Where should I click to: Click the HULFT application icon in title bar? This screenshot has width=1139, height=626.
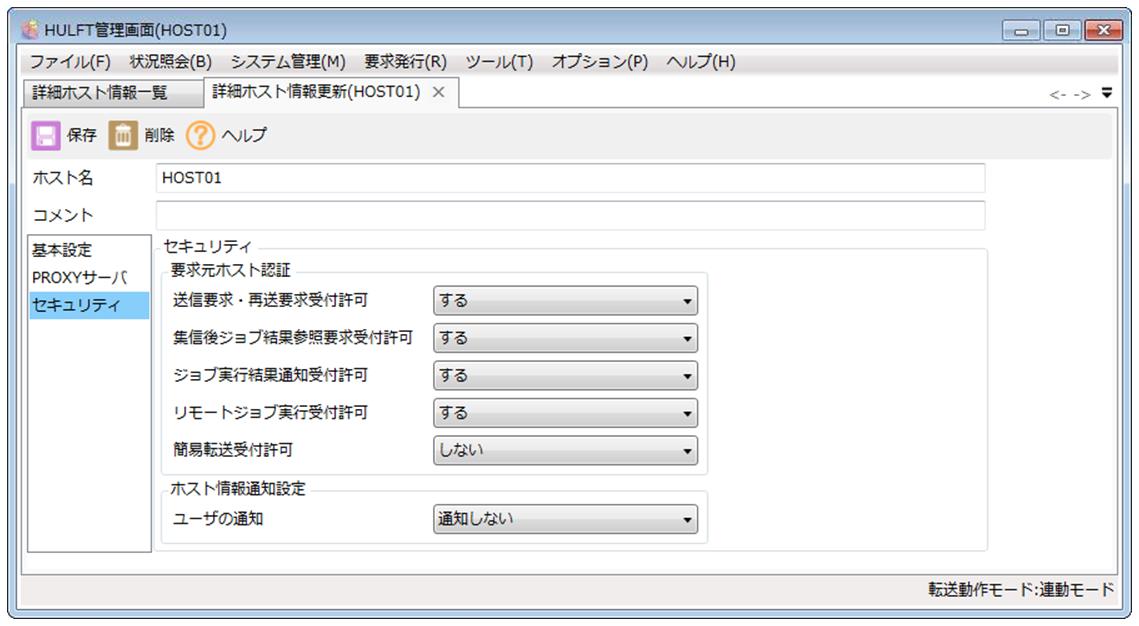(31, 30)
